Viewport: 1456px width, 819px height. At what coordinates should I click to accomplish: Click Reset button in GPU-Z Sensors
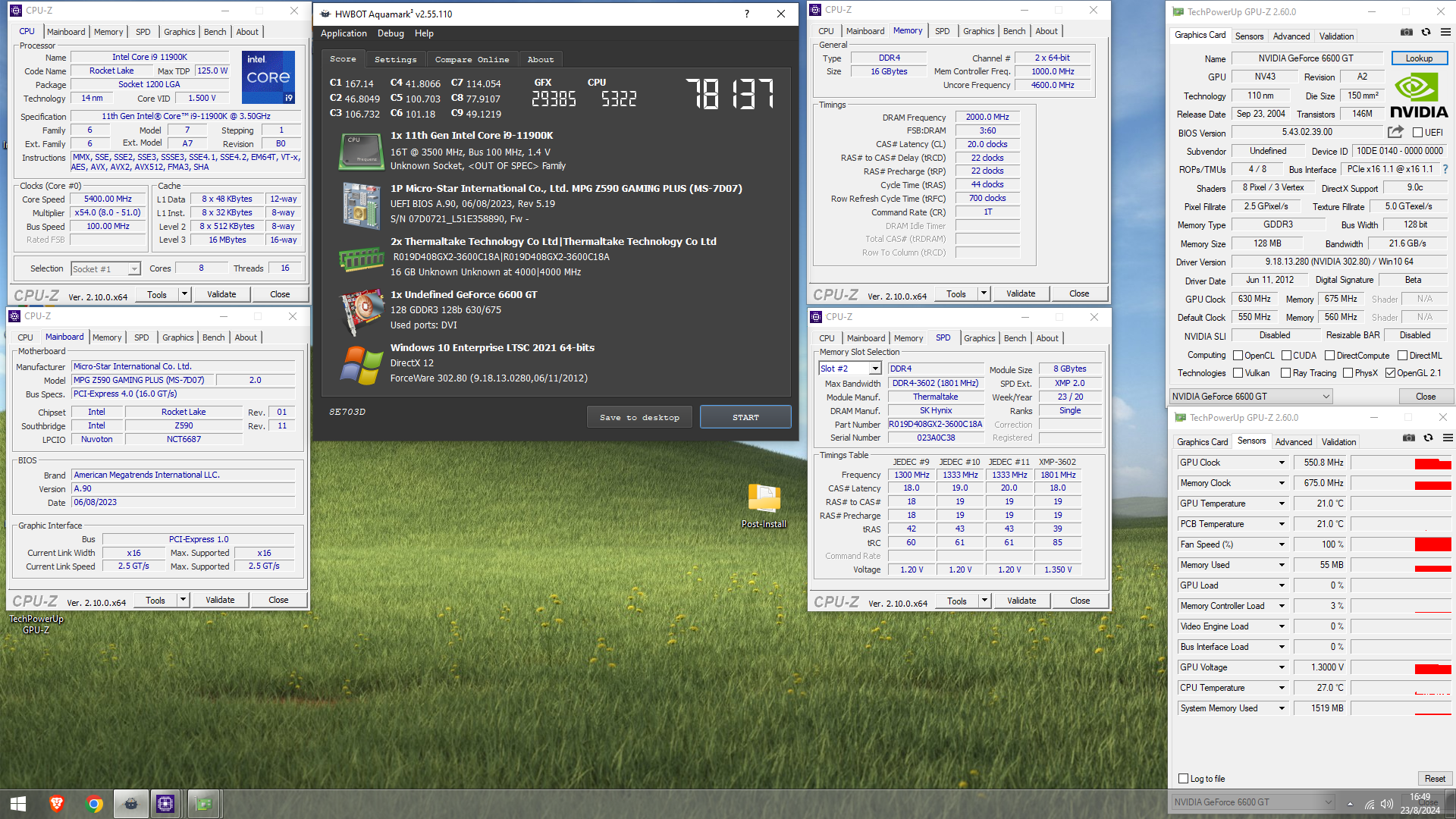(1435, 779)
